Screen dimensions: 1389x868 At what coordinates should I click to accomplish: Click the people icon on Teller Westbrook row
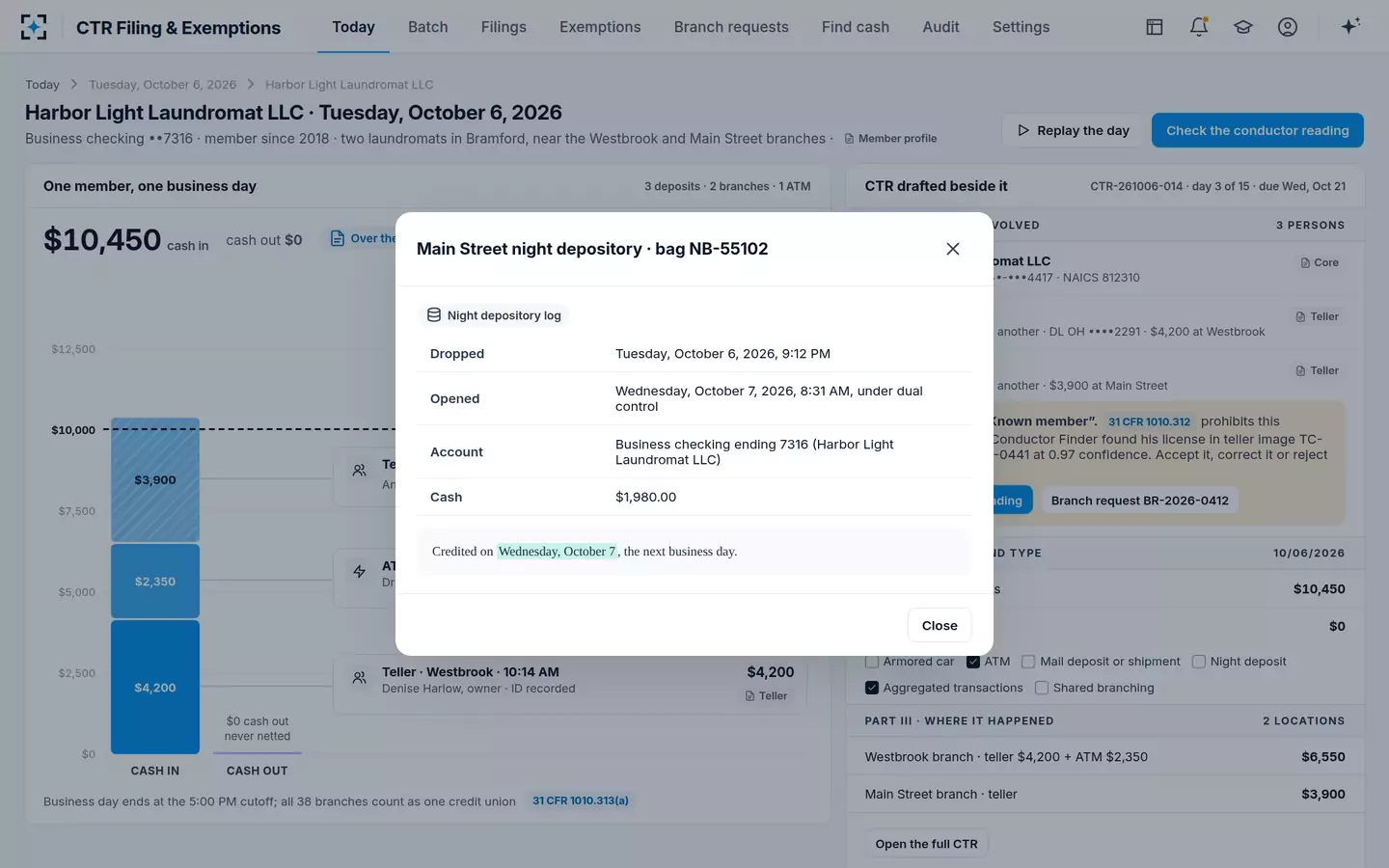pyautogui.click(x=359, y=679)
